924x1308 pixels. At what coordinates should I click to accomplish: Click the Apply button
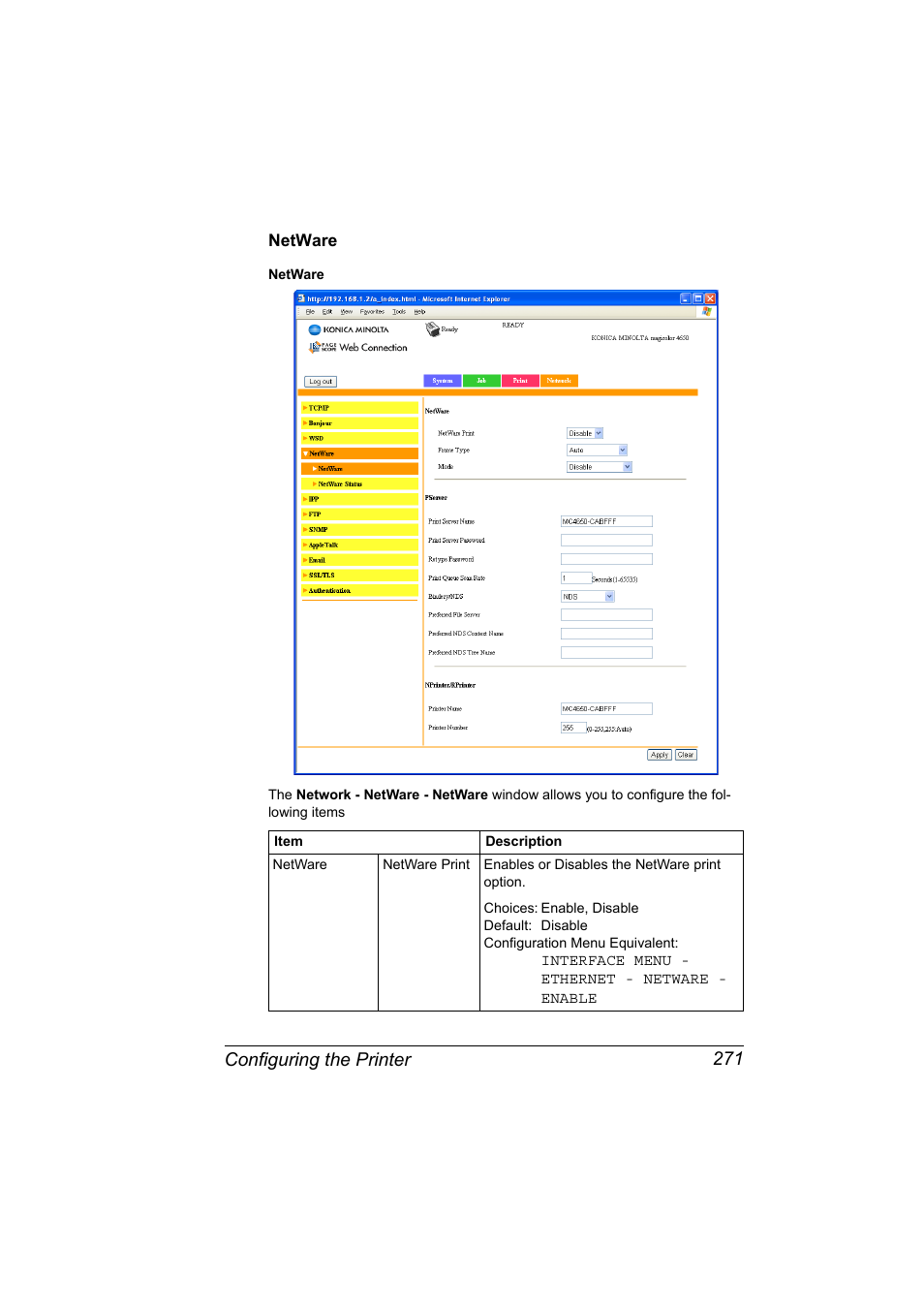pos(660,755)
